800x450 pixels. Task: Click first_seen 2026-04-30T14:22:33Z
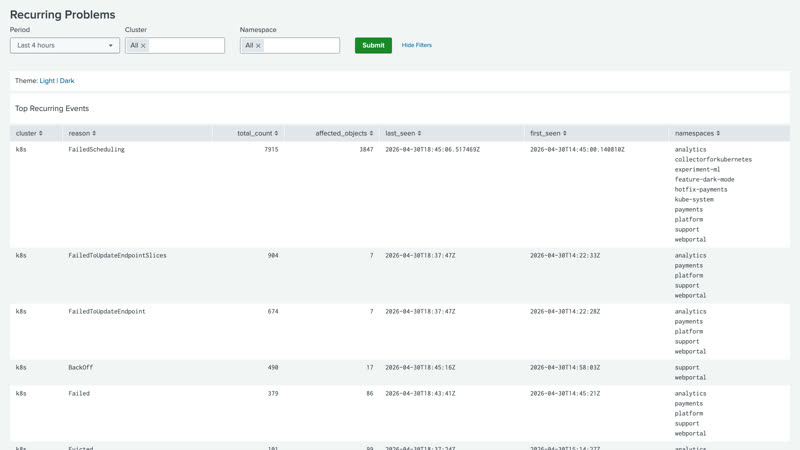(565, 256)
